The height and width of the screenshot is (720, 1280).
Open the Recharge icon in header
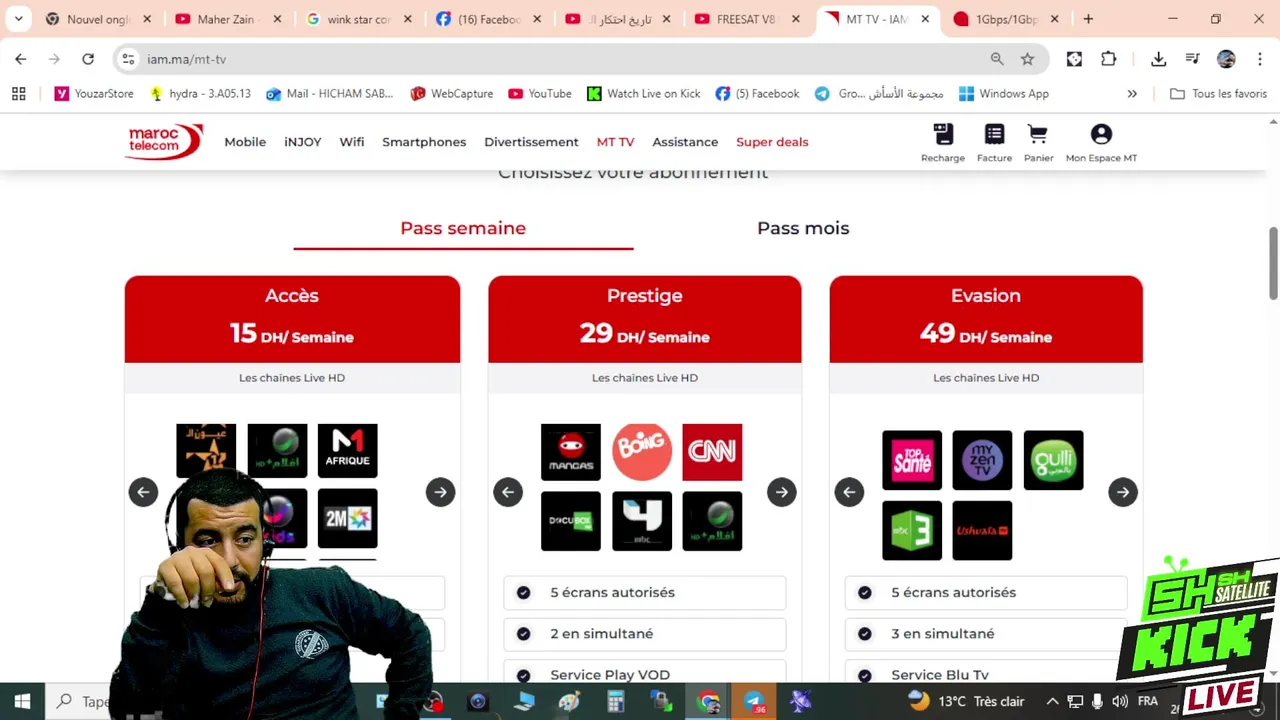click(x=943, y=142)
